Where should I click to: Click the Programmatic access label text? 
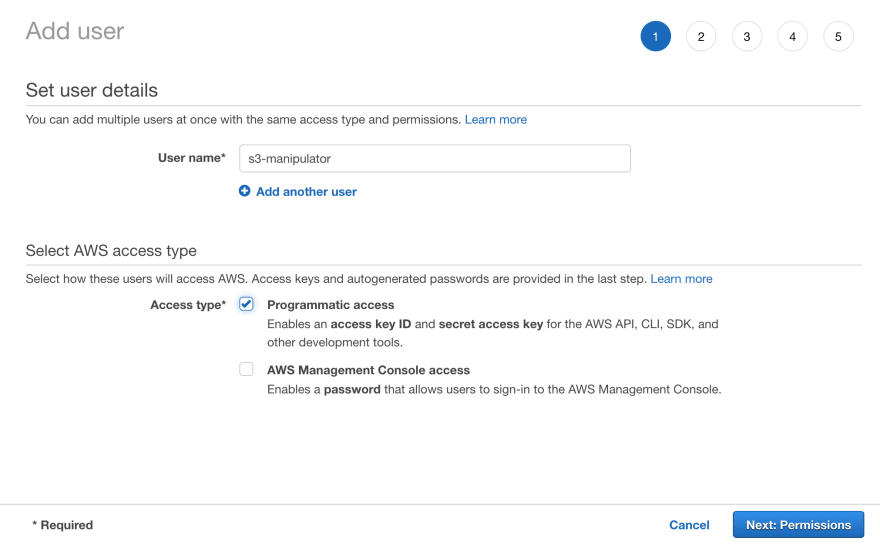tap(331, 305)
